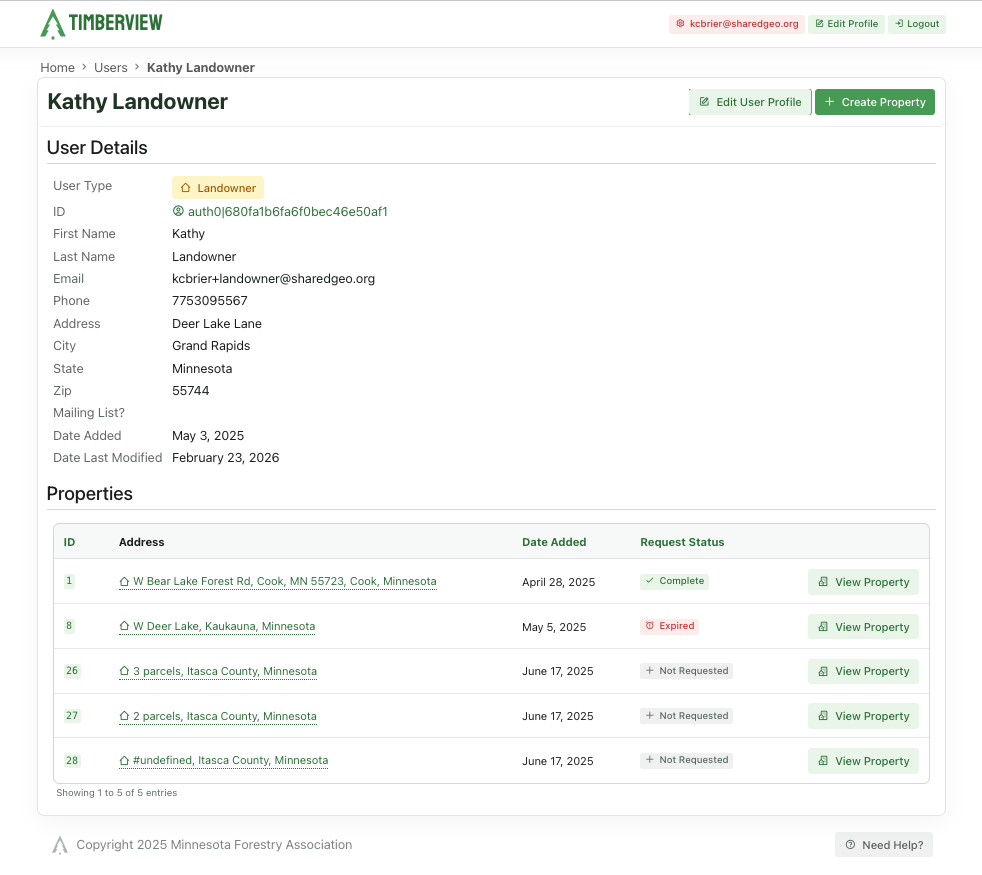Click the ID 26 badge in properties table
This screenshot has height=875, width=982.
pos(72,671)
